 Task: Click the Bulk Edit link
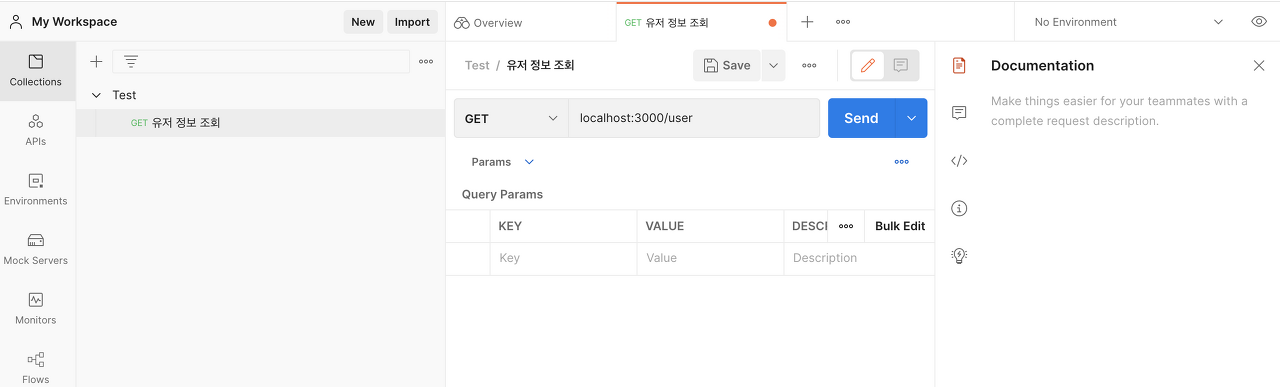(900, 226)
